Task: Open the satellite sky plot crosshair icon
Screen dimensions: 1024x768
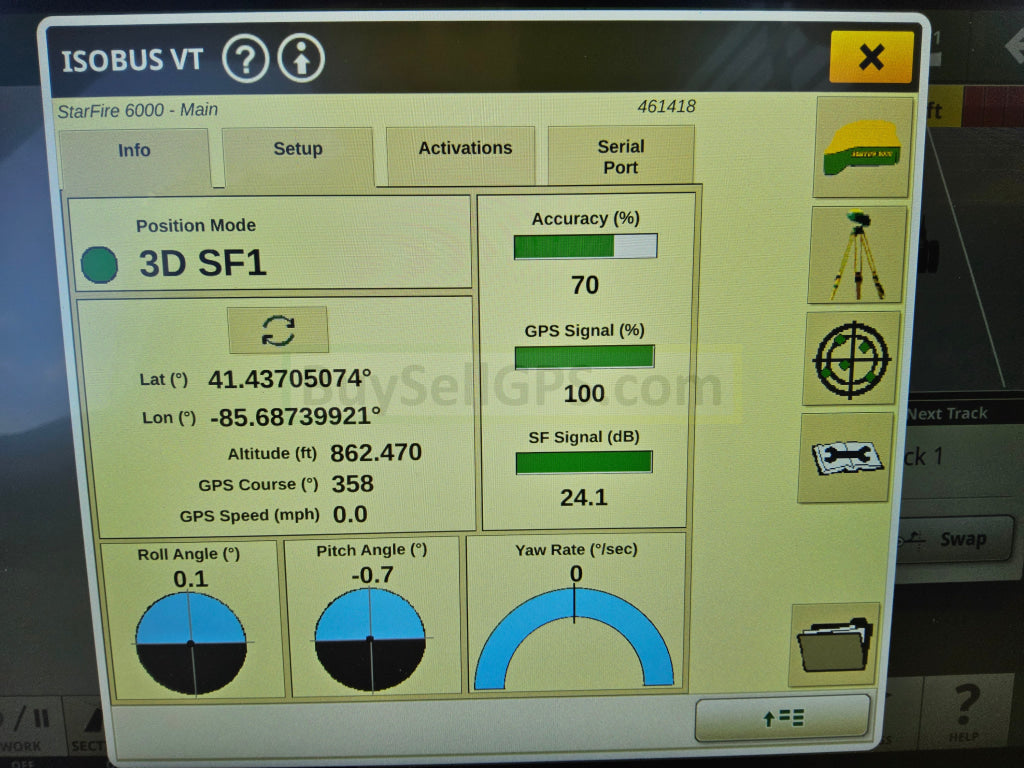Action: (x=852, y=359)
